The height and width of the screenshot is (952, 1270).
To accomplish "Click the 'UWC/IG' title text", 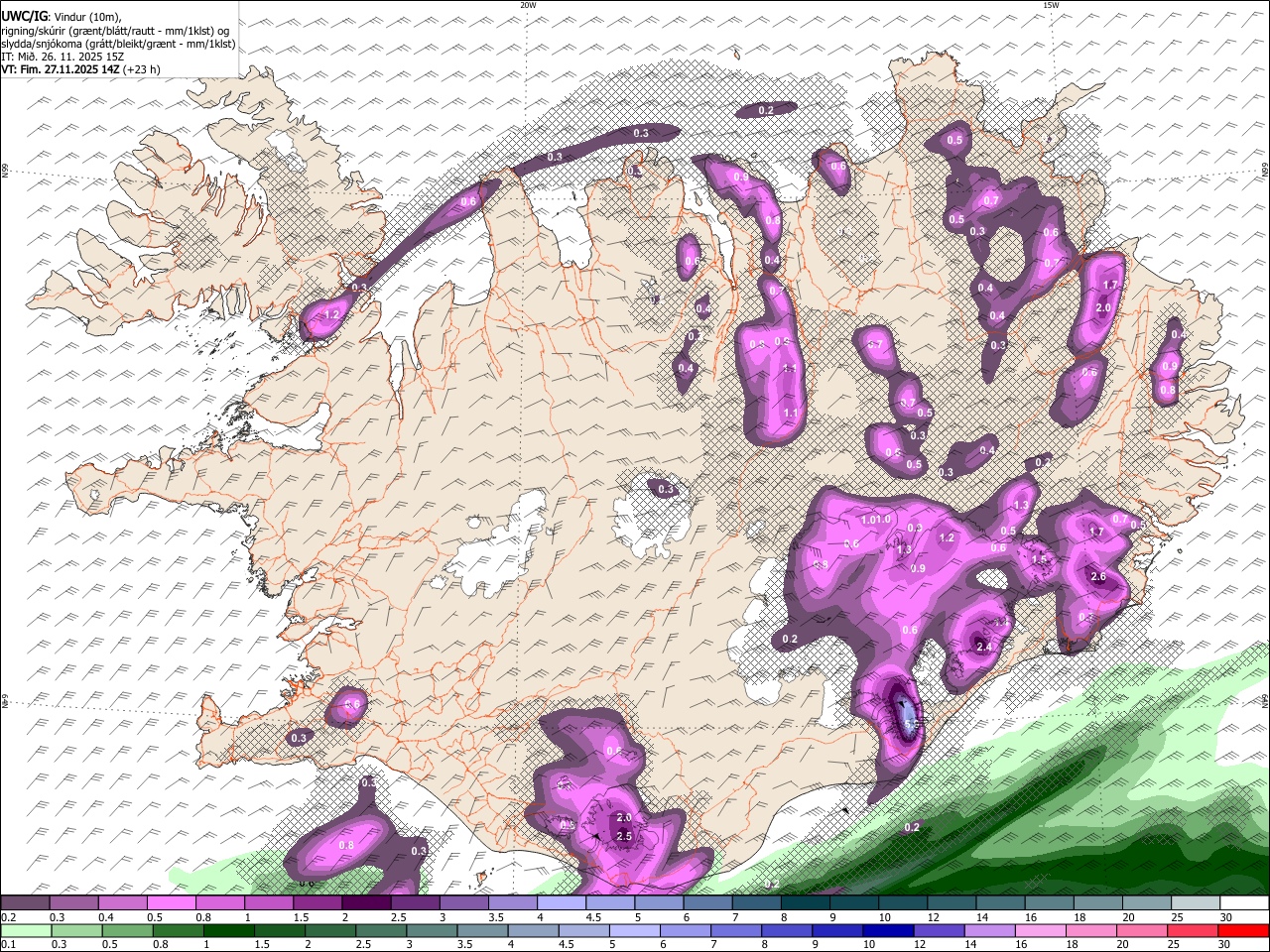I will [23, 17].
